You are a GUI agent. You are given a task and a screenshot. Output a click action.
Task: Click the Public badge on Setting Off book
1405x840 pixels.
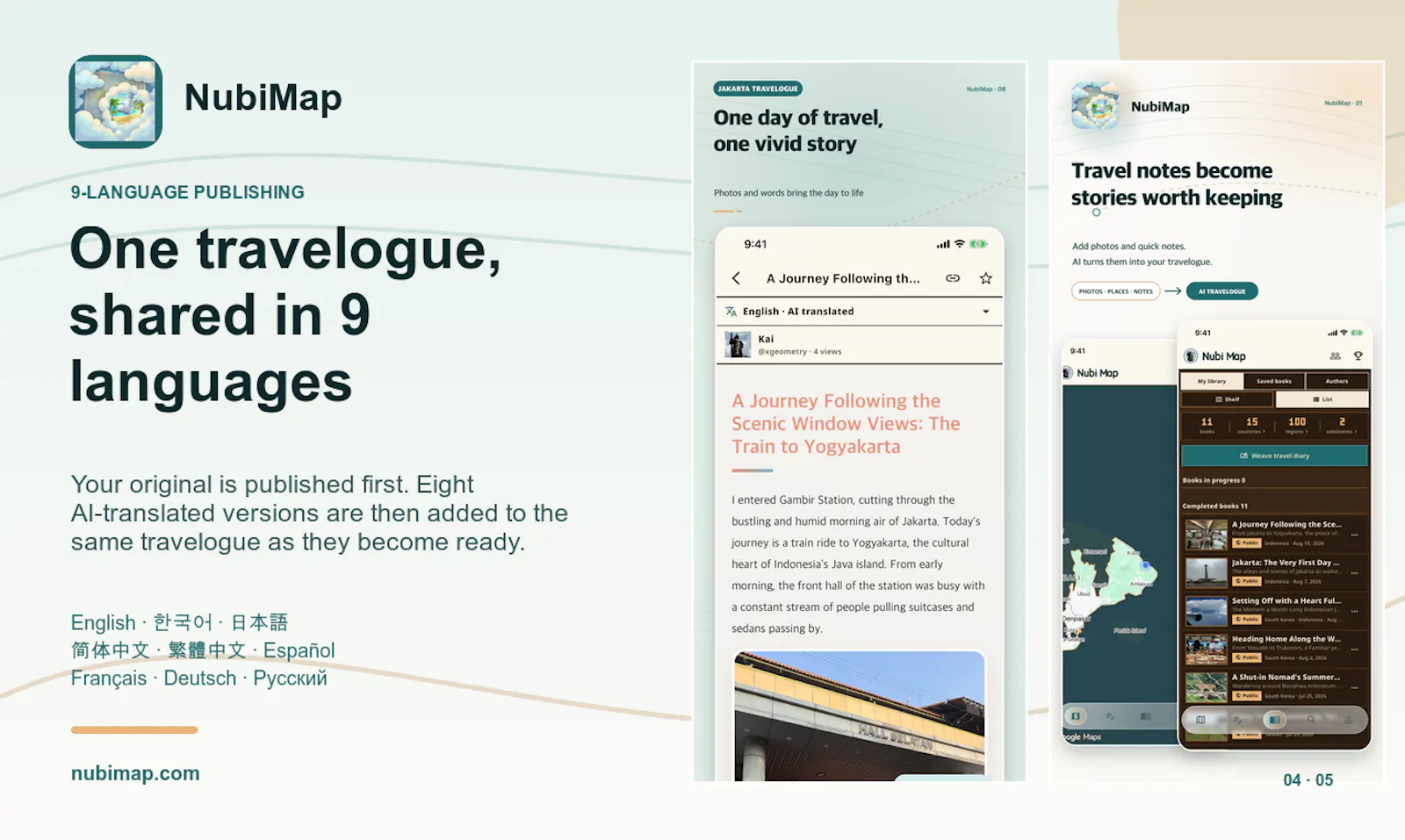pos(1247,620)
